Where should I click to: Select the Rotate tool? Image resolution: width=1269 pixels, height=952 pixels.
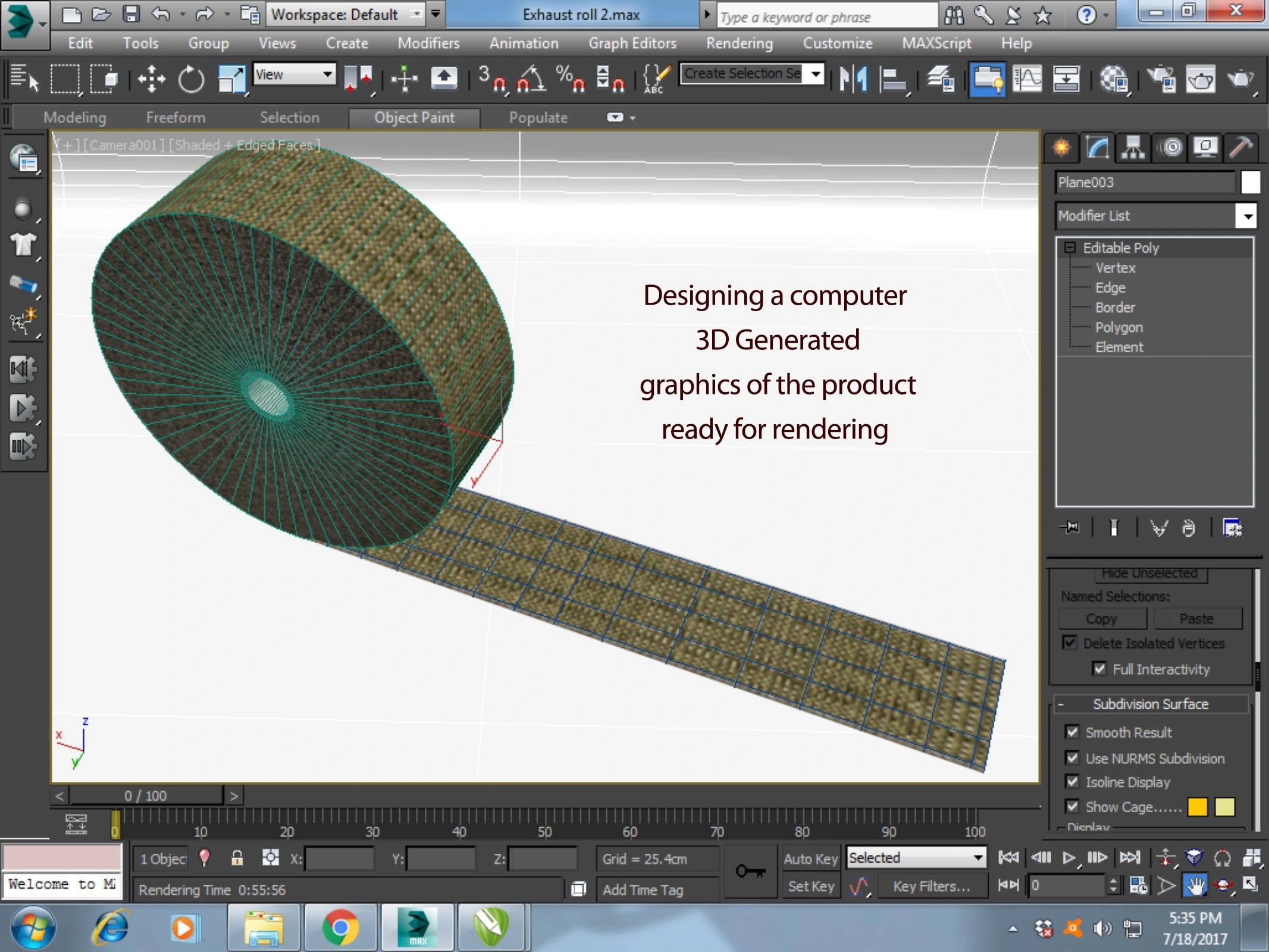tap(191, 79)
